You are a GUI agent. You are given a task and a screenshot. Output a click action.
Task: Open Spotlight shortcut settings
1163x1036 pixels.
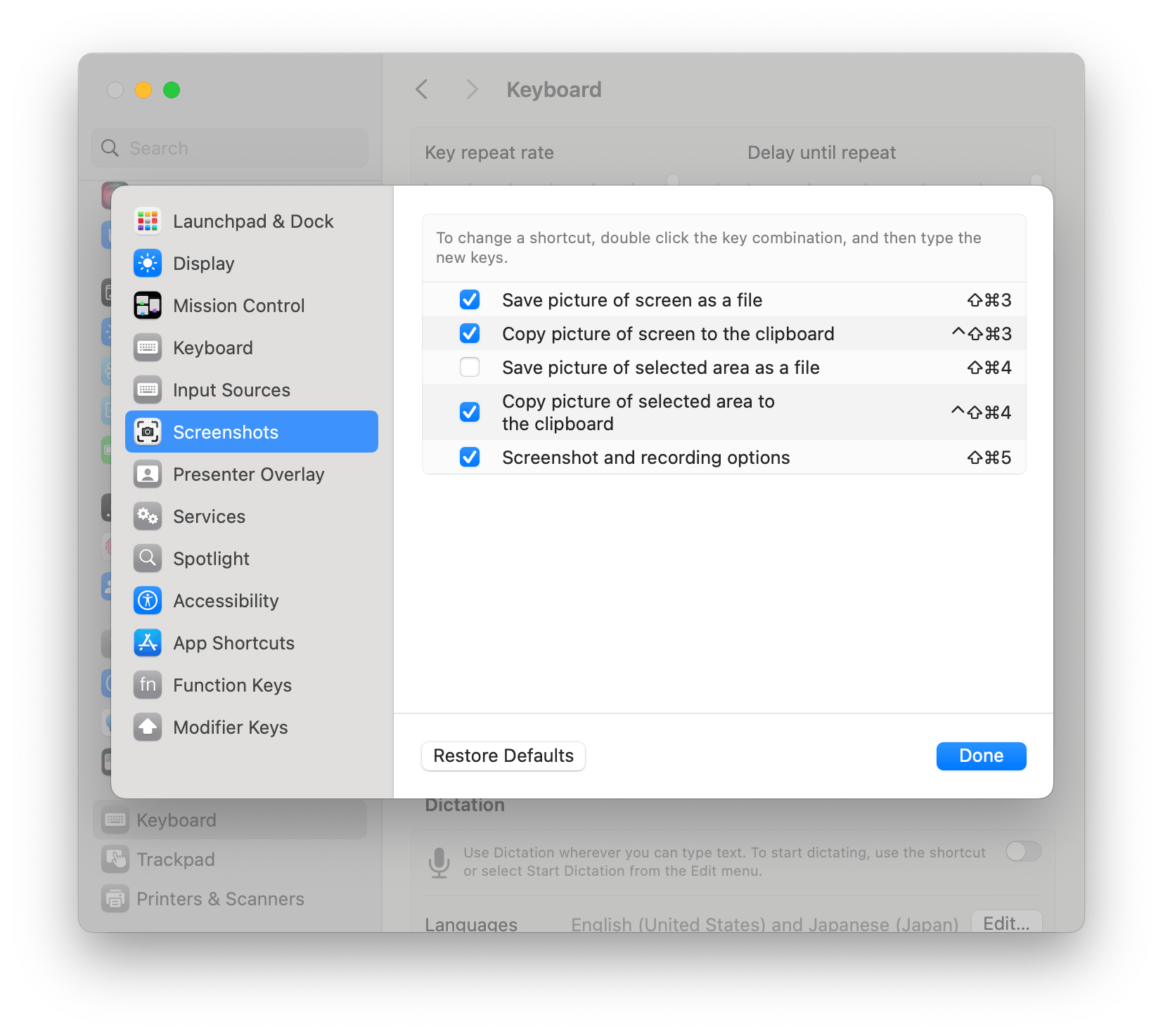(x=211, y=559)
